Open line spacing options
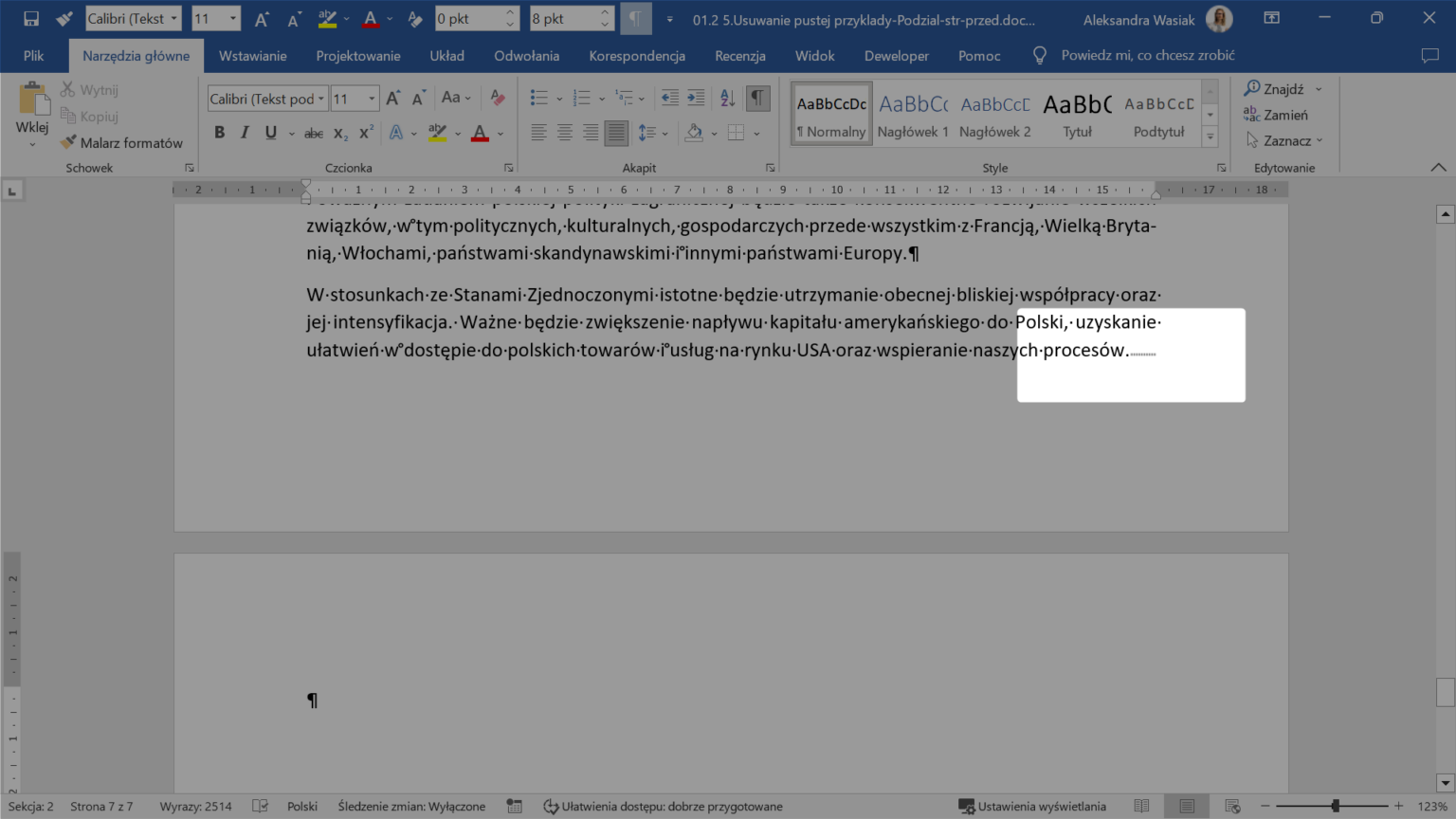Viewport: 1456px width, 819px height. 647,133
